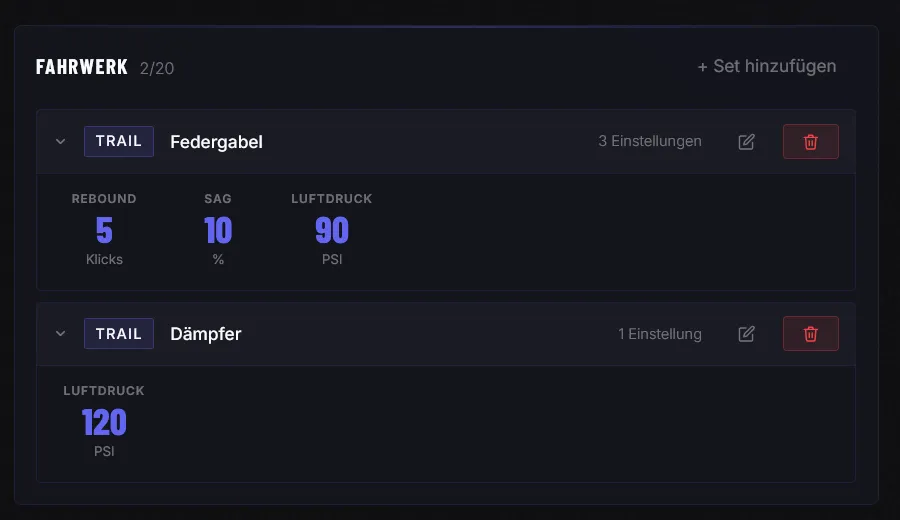The height and width of the screenshot is (520, 900).
Task: Collapse the Dämpfer set chevron
Action: [x=60, y=334]
